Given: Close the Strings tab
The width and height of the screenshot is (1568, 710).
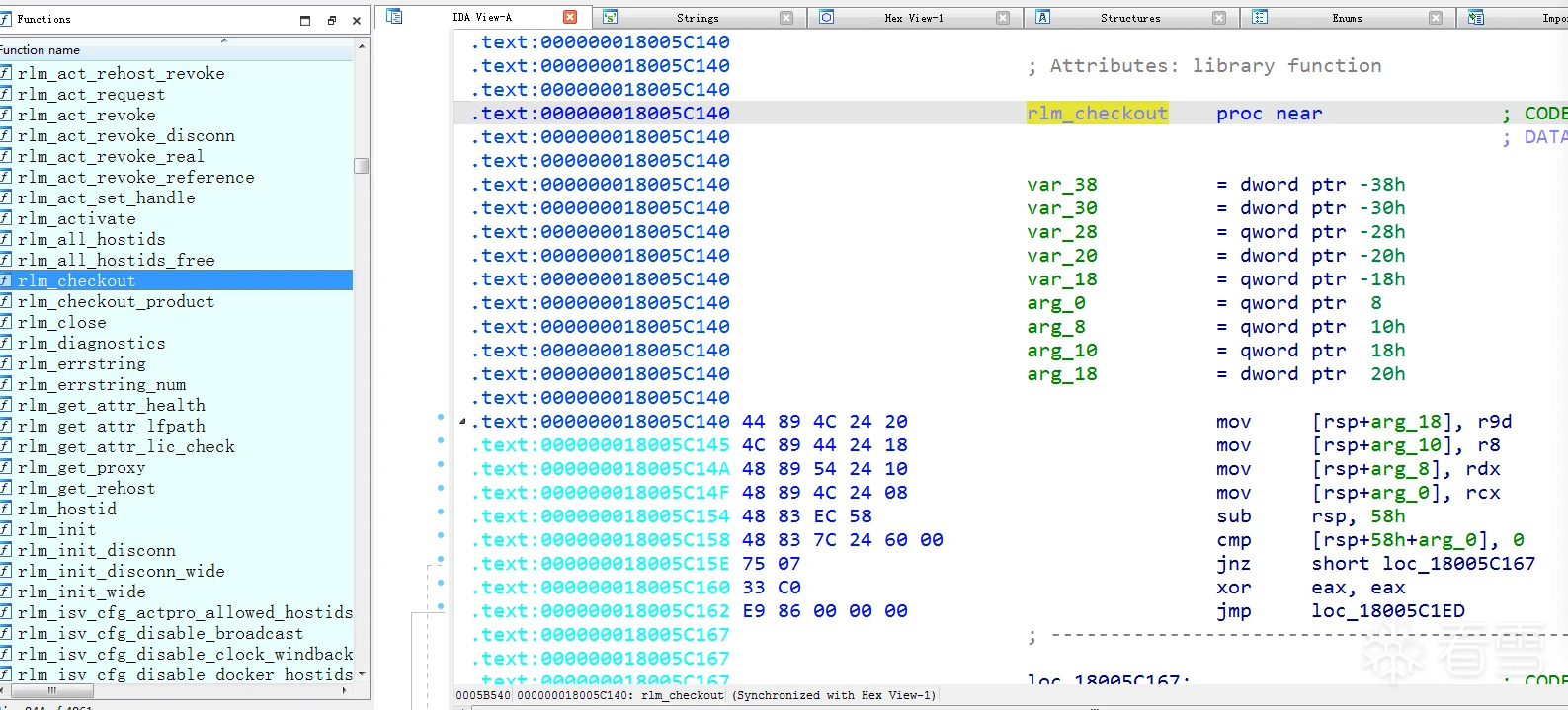Looking at the screenshot, I should pyautogui.click(x=786, y=18).
